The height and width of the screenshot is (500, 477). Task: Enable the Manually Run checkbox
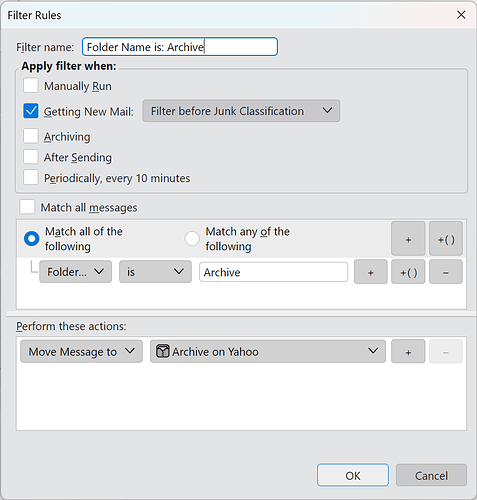(31, 85)
